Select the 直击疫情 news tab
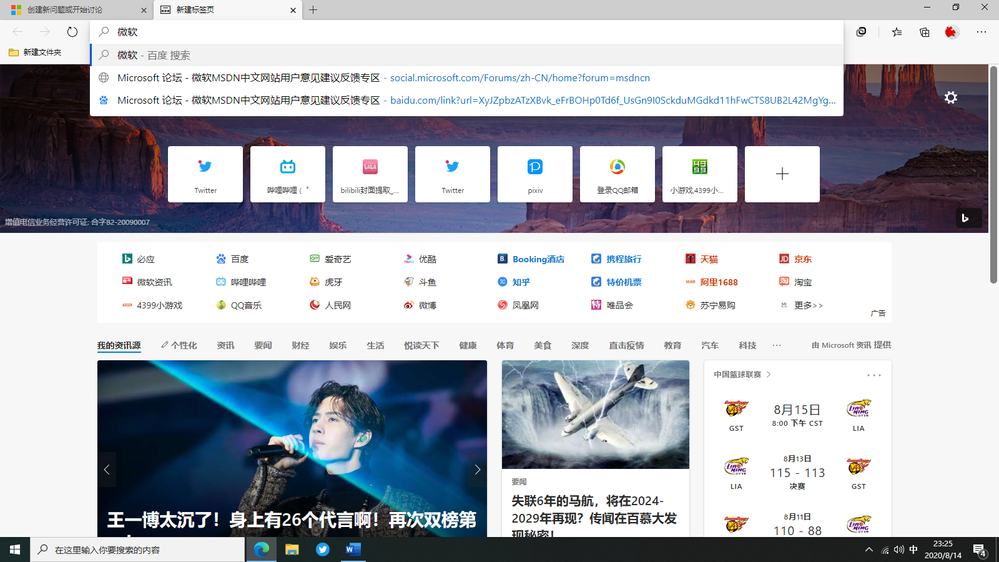 (x=626, y=345)
